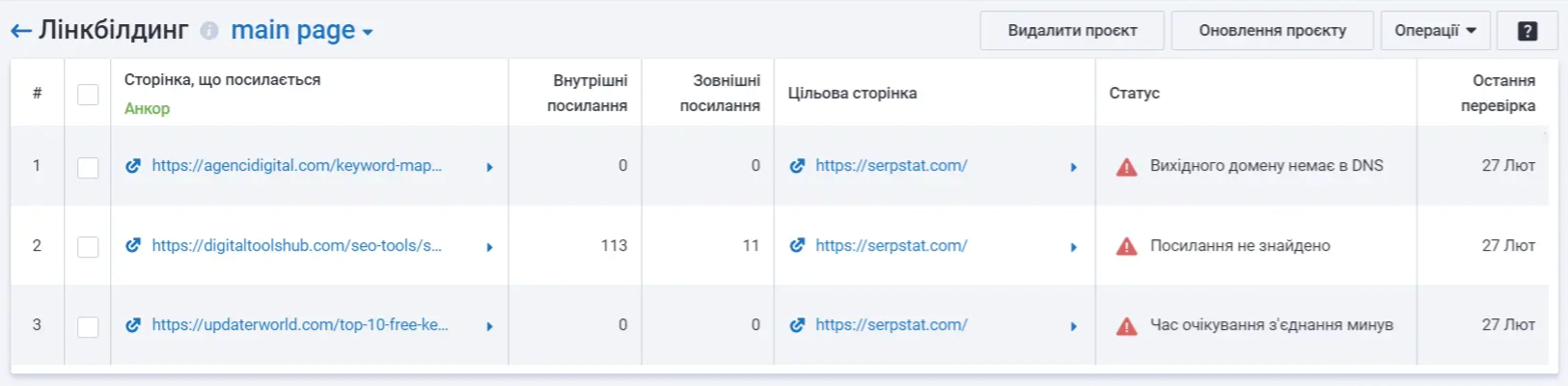Viewport: 1568px width, 386px height.
Task: Expand the arrow after serpstat.com in row 1
Action: tap(1074, 167)
